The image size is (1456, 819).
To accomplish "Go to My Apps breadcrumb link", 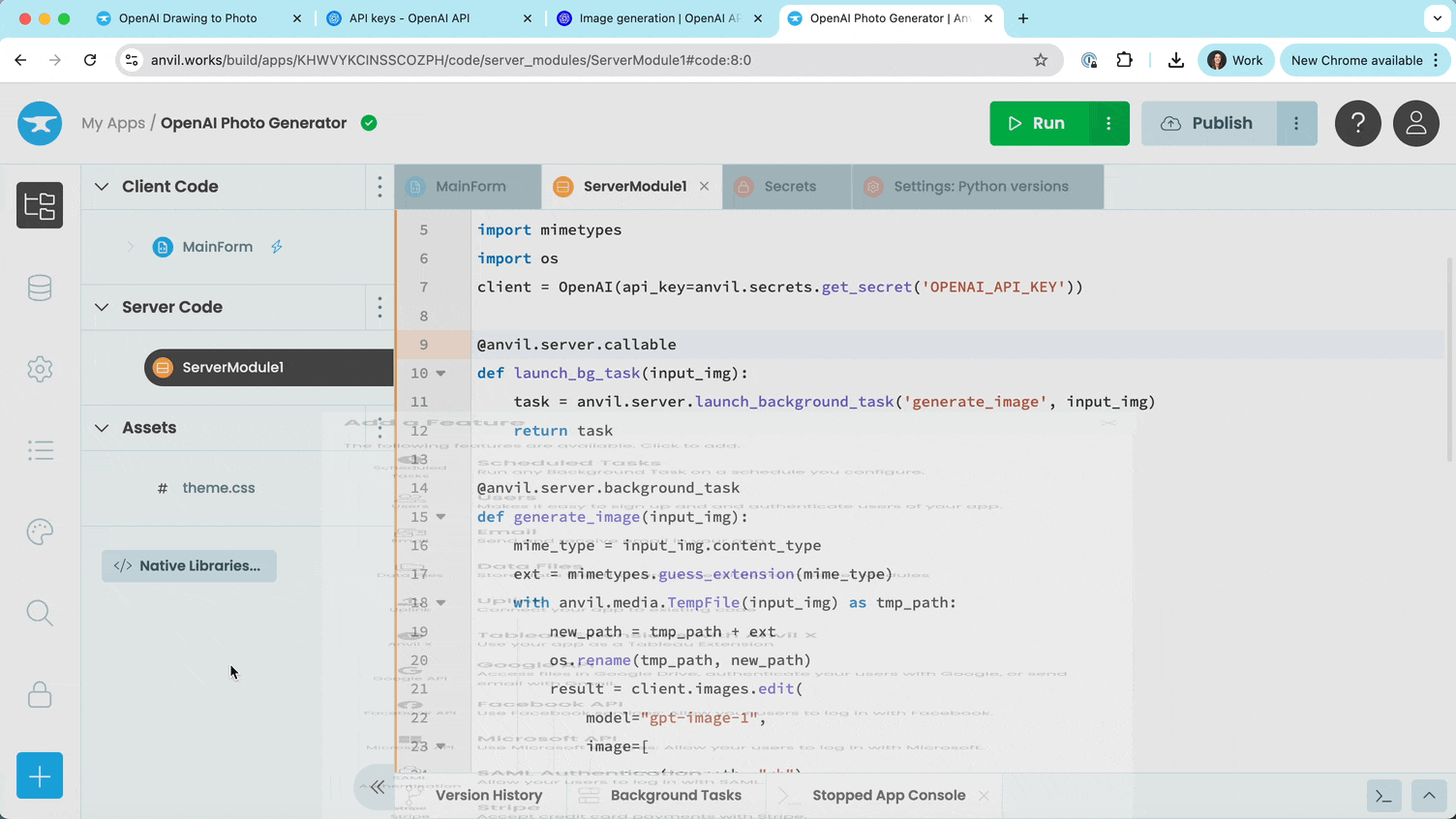I will pyautogui.click(x=113, y=123).
